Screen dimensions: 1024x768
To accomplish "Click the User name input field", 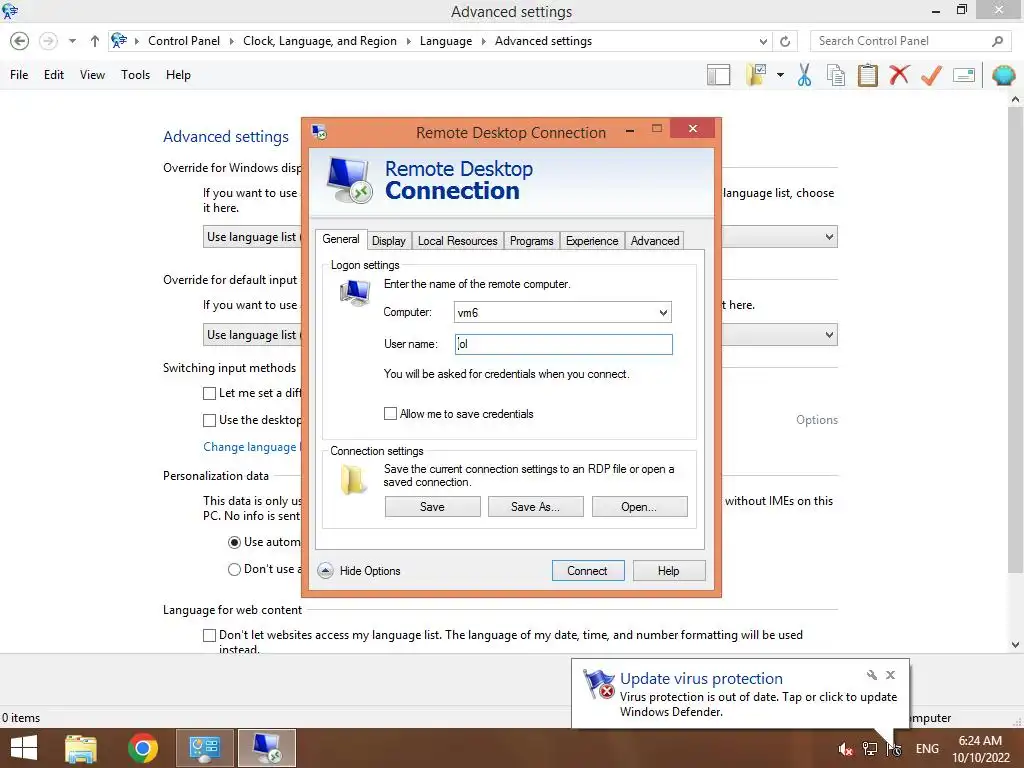I will tap(563, 344).
